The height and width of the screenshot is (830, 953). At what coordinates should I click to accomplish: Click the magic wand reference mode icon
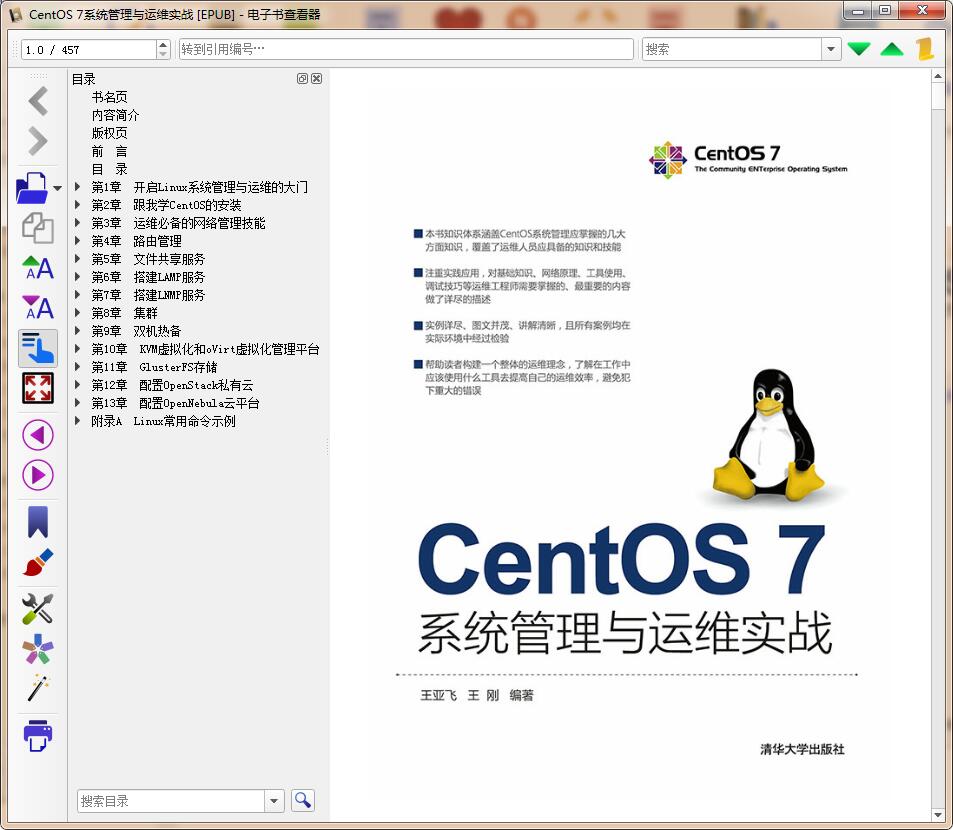click(38, 688)
